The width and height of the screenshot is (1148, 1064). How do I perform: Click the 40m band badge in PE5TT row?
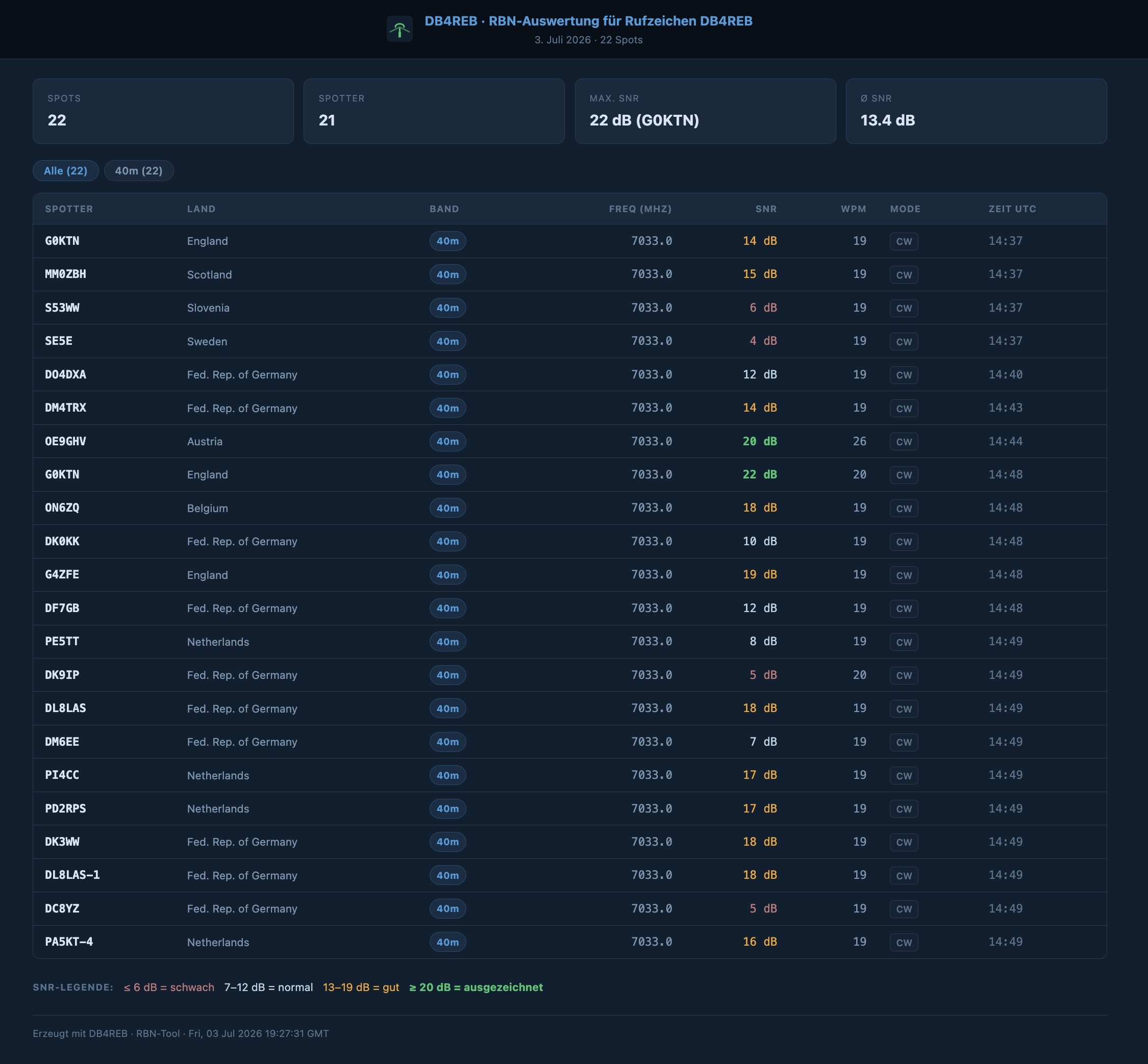[447, 641]
